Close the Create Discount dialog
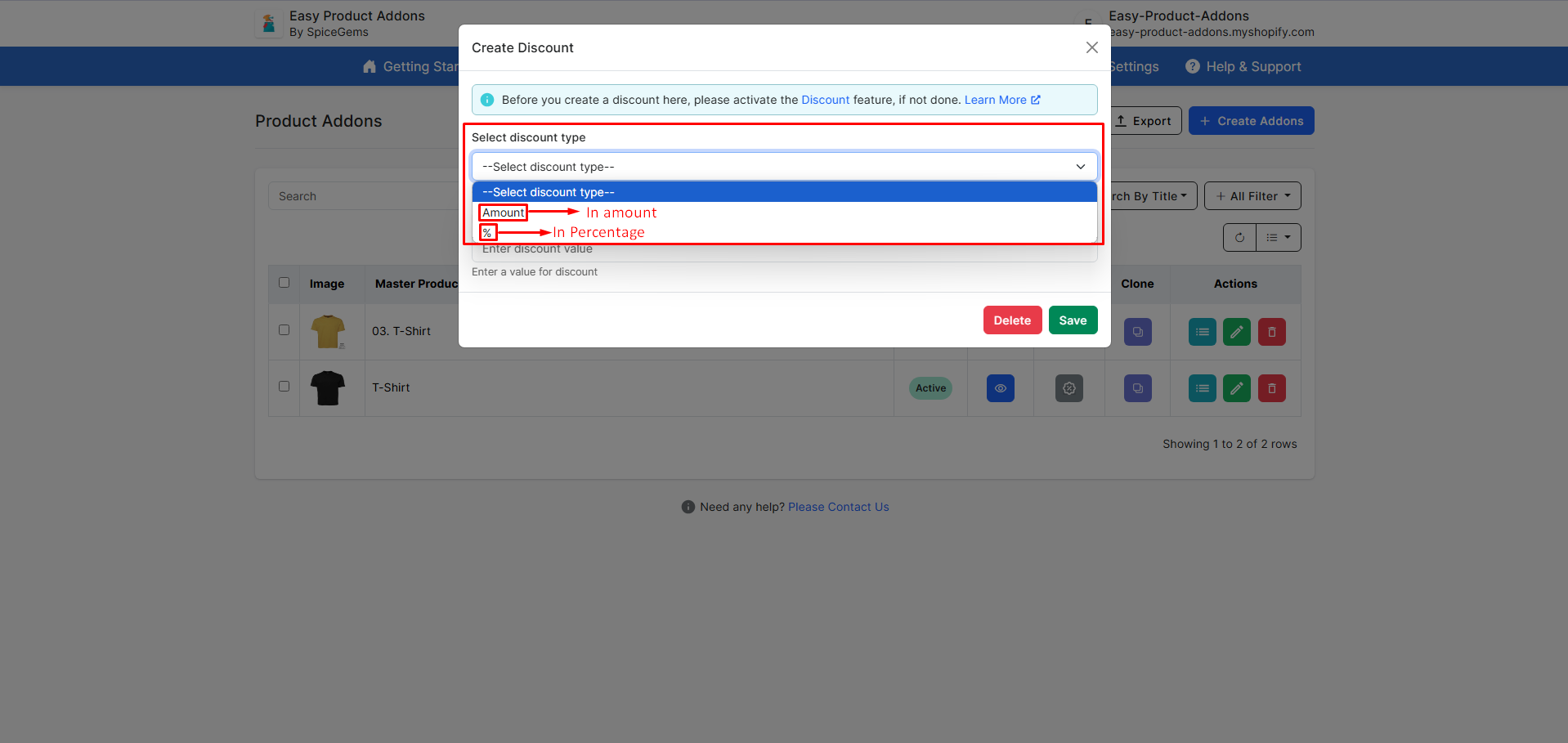This screenshot has height=743, width=1568. (1091, 47)
